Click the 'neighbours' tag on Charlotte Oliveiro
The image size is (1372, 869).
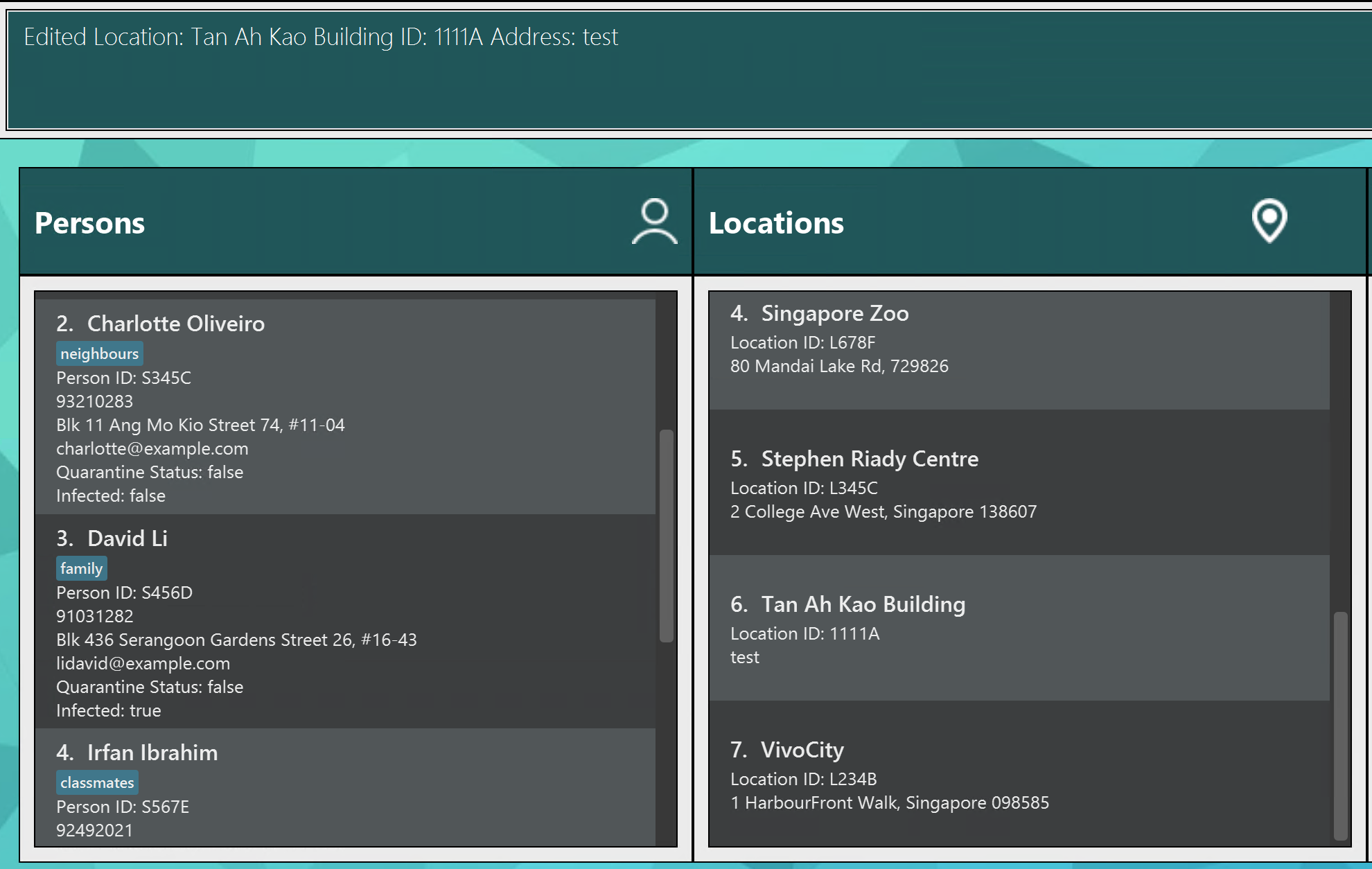(x=99, y=353)
